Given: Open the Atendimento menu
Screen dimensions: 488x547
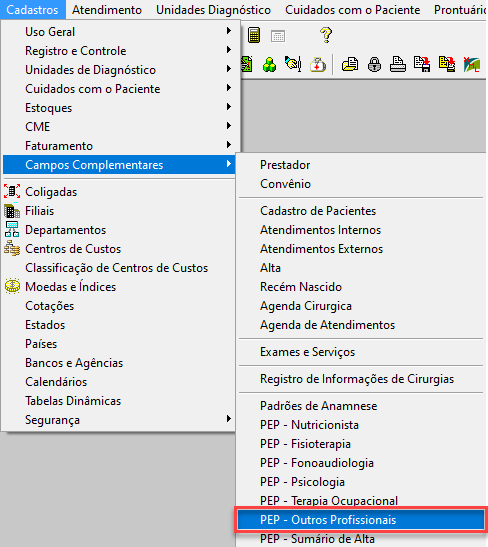Looking at the screenshot, I should [x=107, y=10].
